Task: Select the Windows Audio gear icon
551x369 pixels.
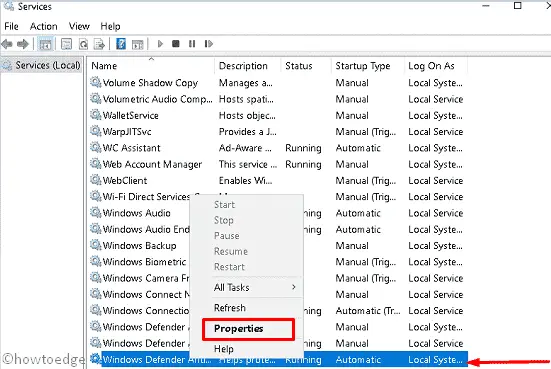Action: coord(95,212)
